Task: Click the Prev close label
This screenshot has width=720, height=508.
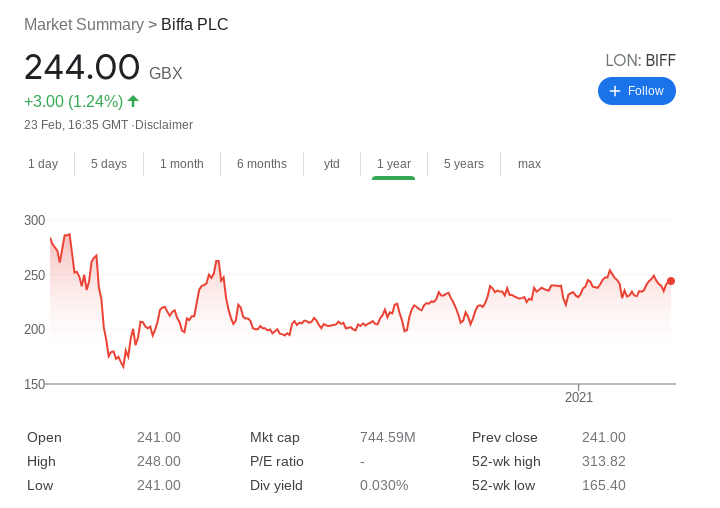Action: point(505,437)
